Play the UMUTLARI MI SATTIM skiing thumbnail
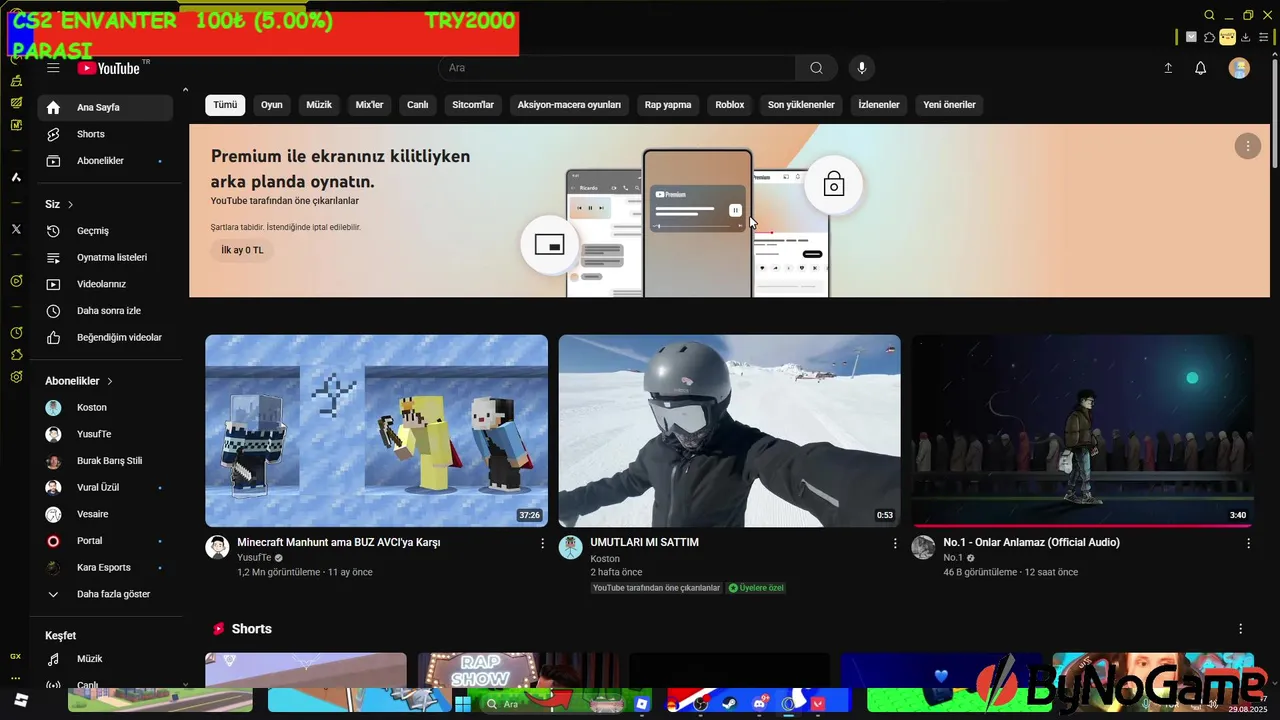Image resolution: width=1280 pixels, height=720 pixels. [x=729, y=431]
